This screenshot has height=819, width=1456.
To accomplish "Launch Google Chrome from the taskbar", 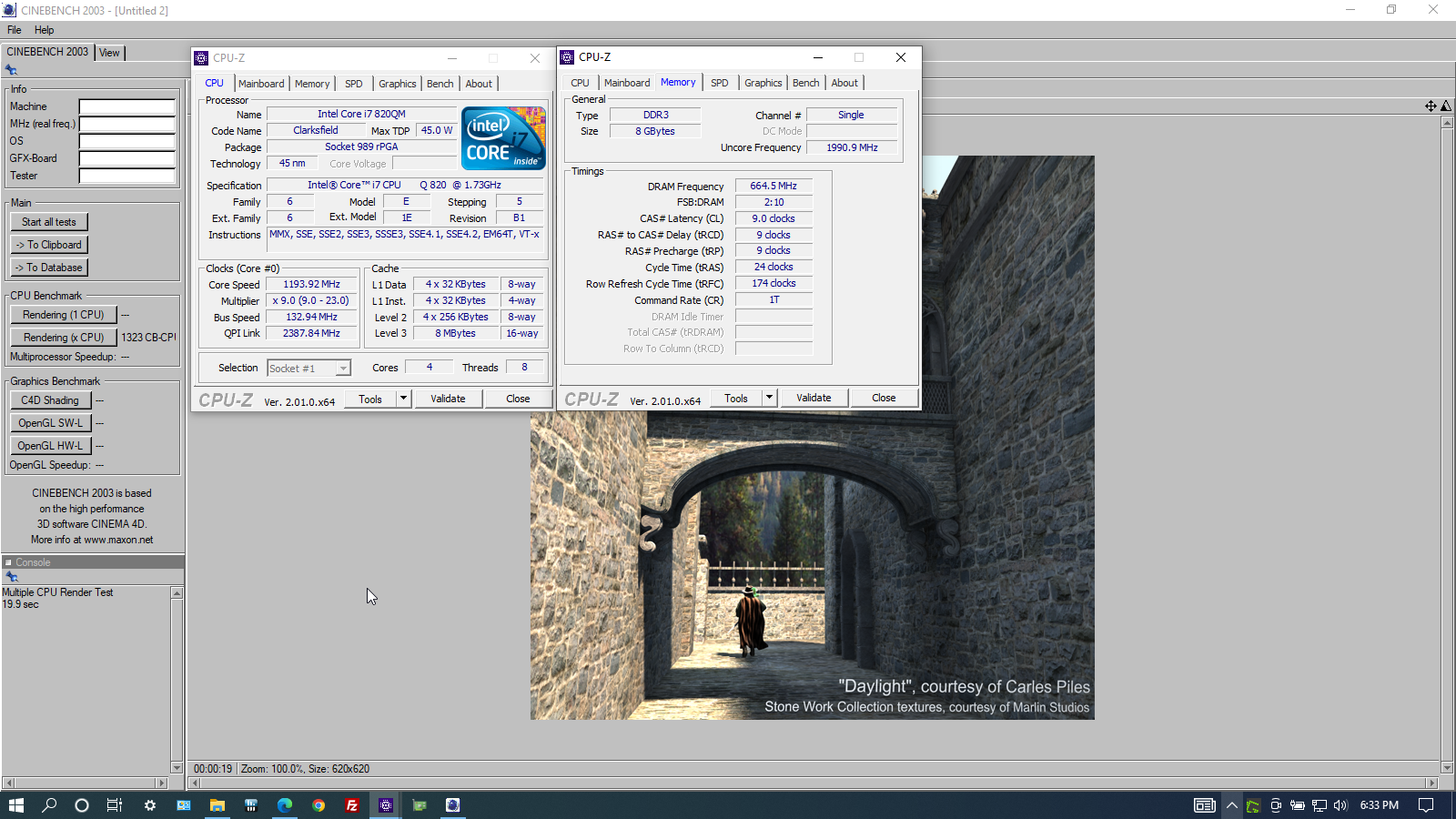I will pyautogui.click(x=318, y=805).
